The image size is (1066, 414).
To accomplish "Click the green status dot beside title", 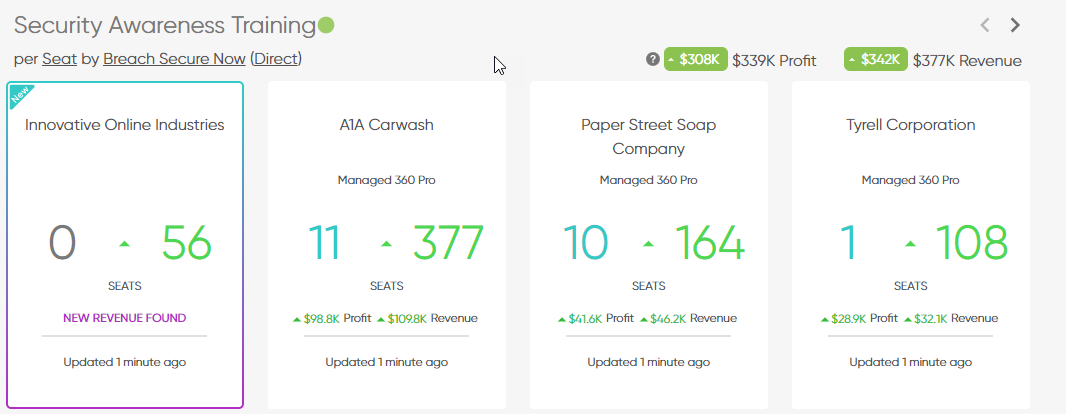I will coord(326,25).
